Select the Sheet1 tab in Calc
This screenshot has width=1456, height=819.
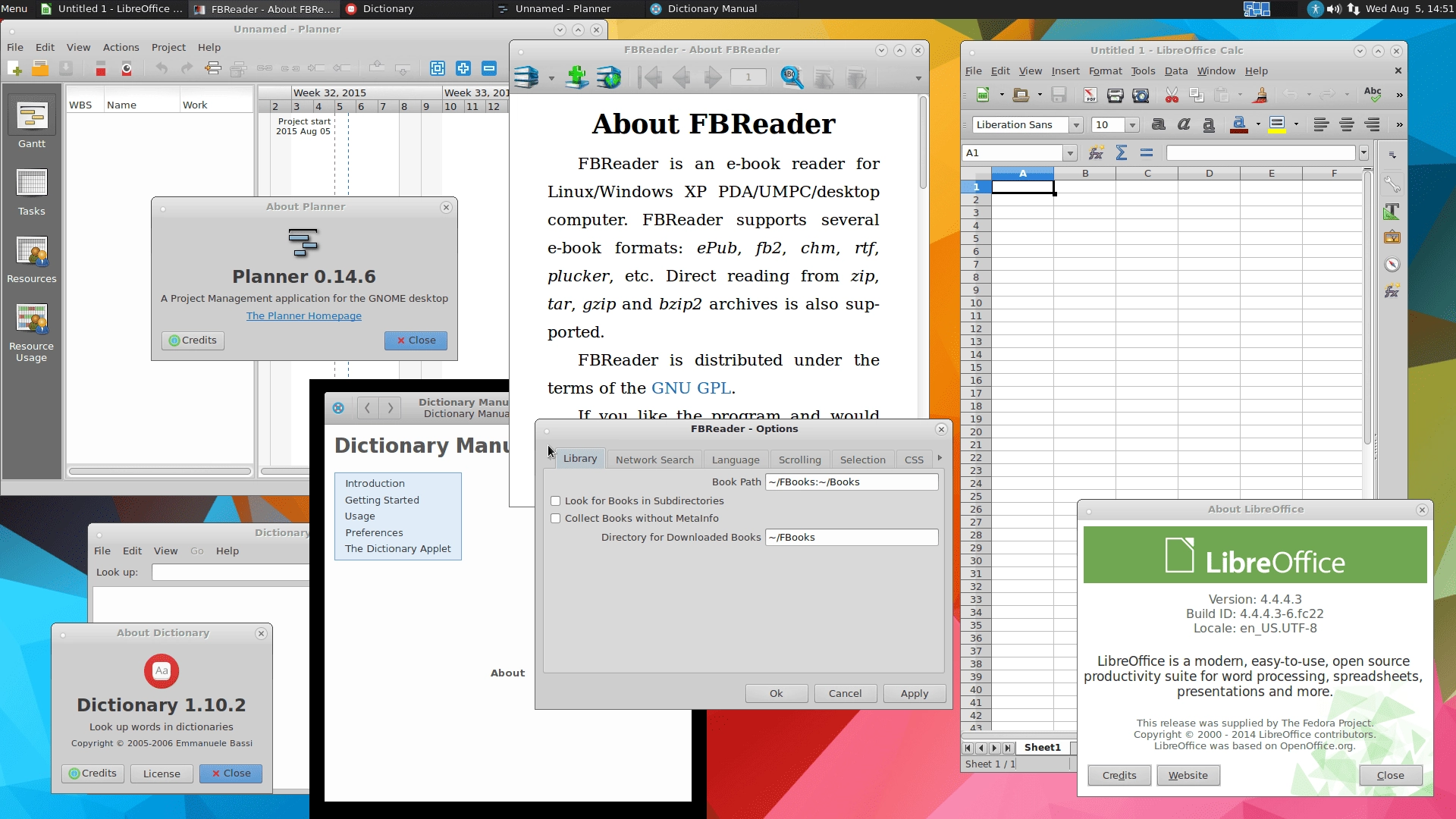(1042, 748)
